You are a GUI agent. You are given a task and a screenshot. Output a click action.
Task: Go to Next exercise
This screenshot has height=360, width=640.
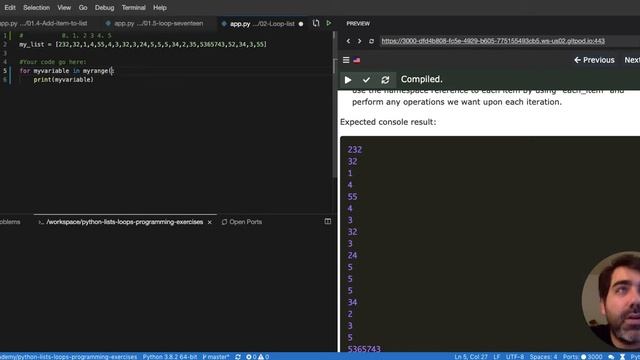pos(632,60)
